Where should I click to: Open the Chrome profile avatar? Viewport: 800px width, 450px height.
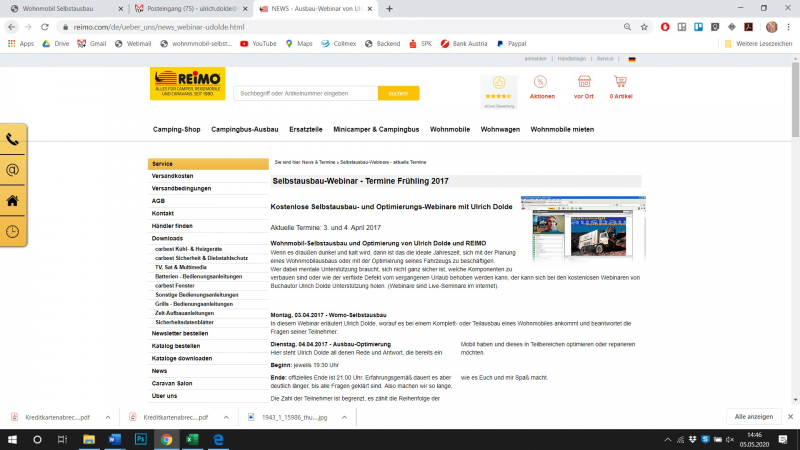pos(771,27)
